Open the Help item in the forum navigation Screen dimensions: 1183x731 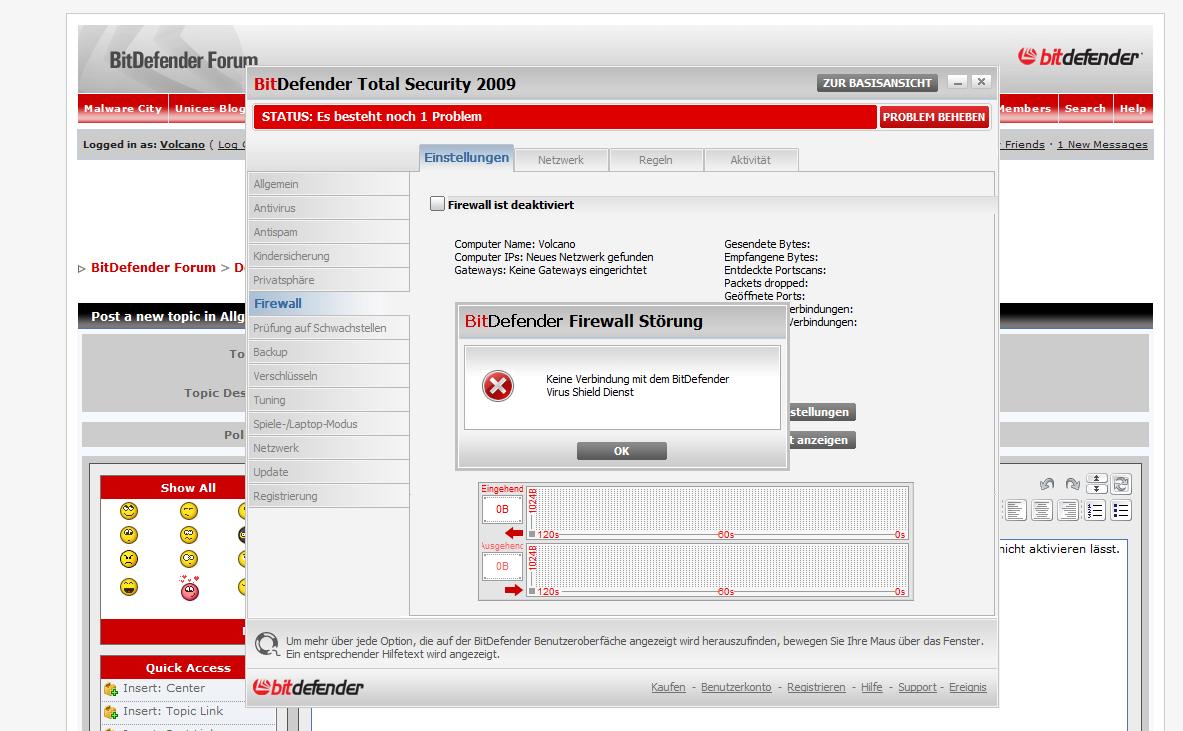(1132, 109)
